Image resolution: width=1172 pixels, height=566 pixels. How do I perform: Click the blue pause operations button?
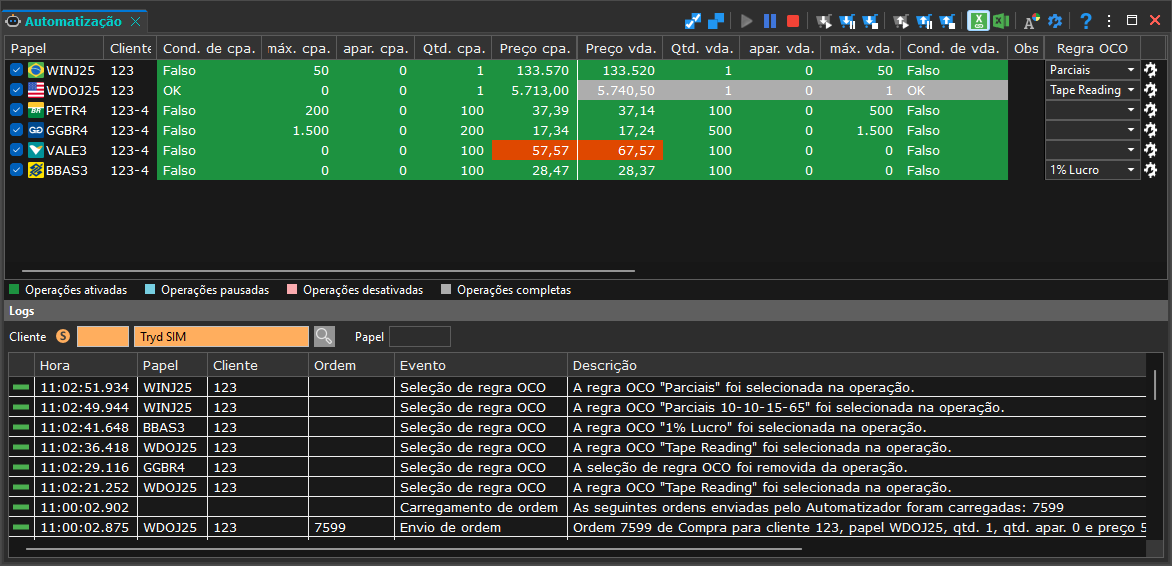[770, 21]
